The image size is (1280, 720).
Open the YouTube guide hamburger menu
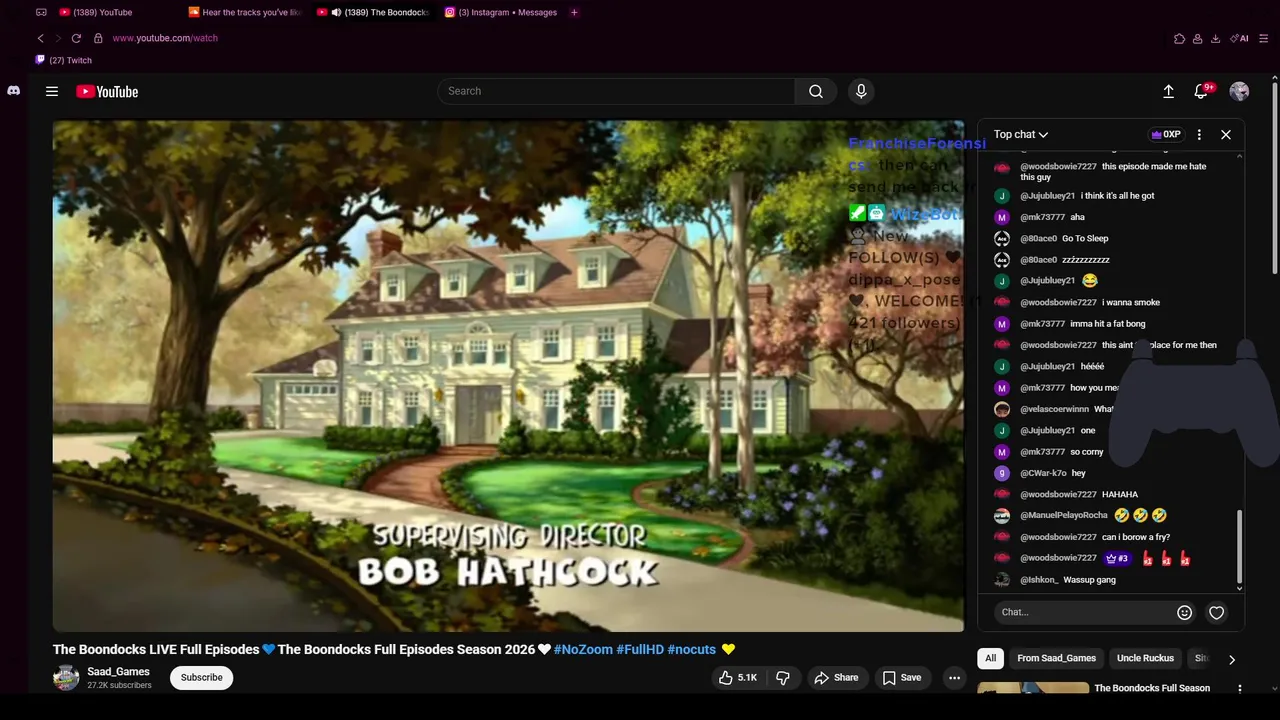(x=52, y=91)
